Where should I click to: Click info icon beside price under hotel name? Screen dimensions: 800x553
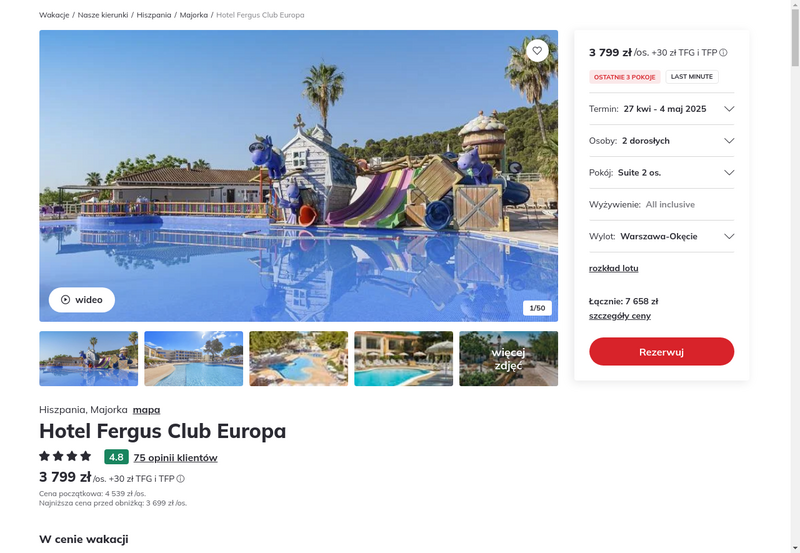pyautogui.click(x=181, y=479)
